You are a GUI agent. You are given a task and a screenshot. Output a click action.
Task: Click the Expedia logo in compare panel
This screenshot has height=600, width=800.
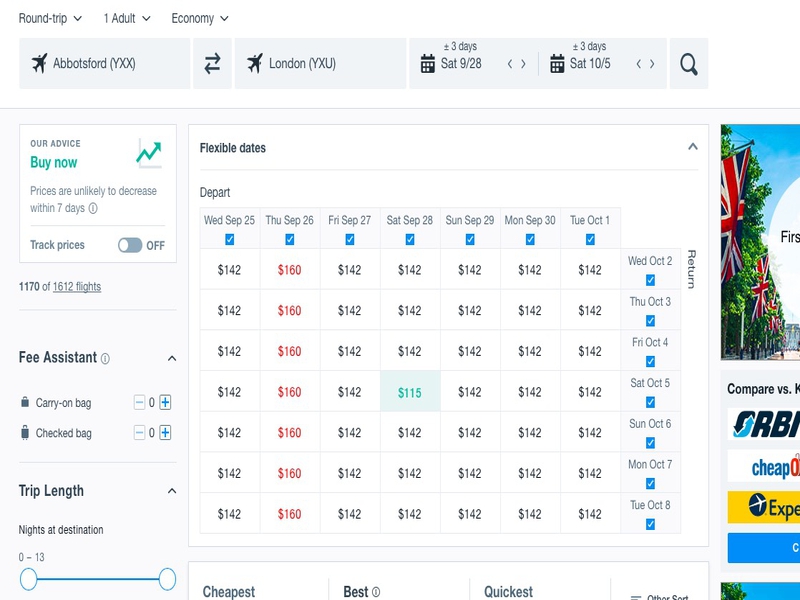(764, 507)
